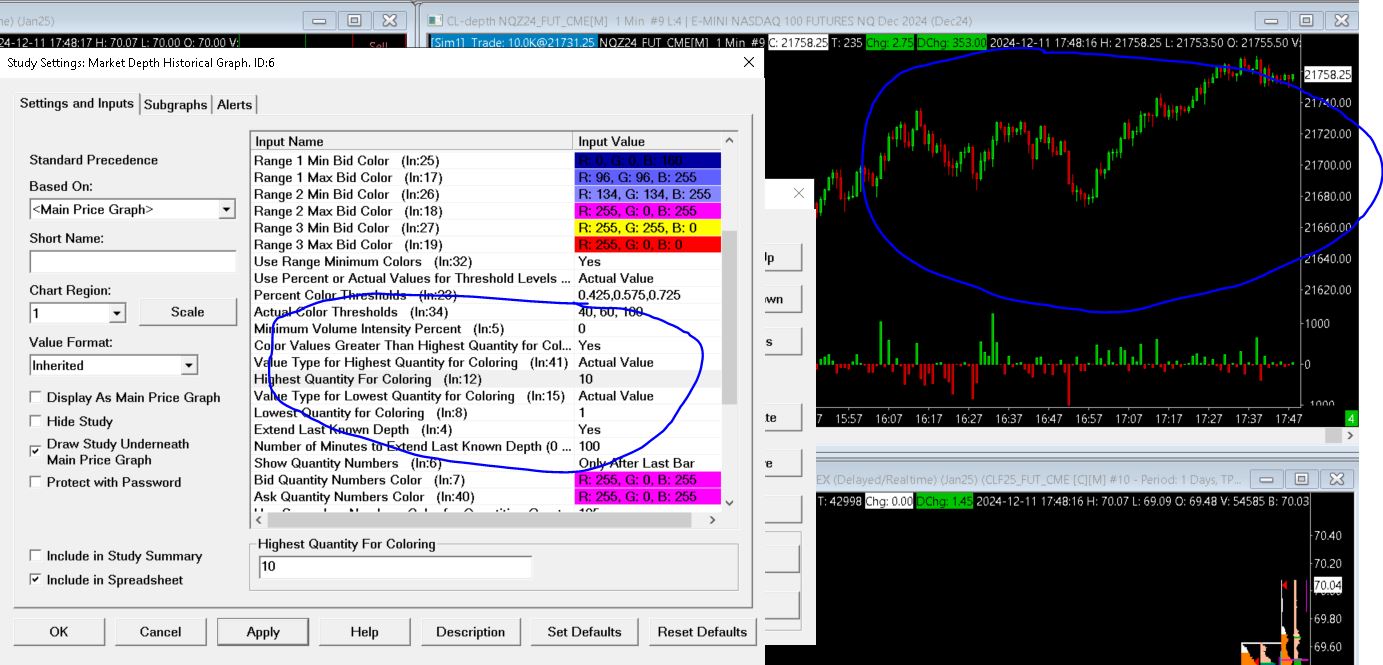
Task: Click the green 4 indicator on NQ chart
Action: 1351,418
